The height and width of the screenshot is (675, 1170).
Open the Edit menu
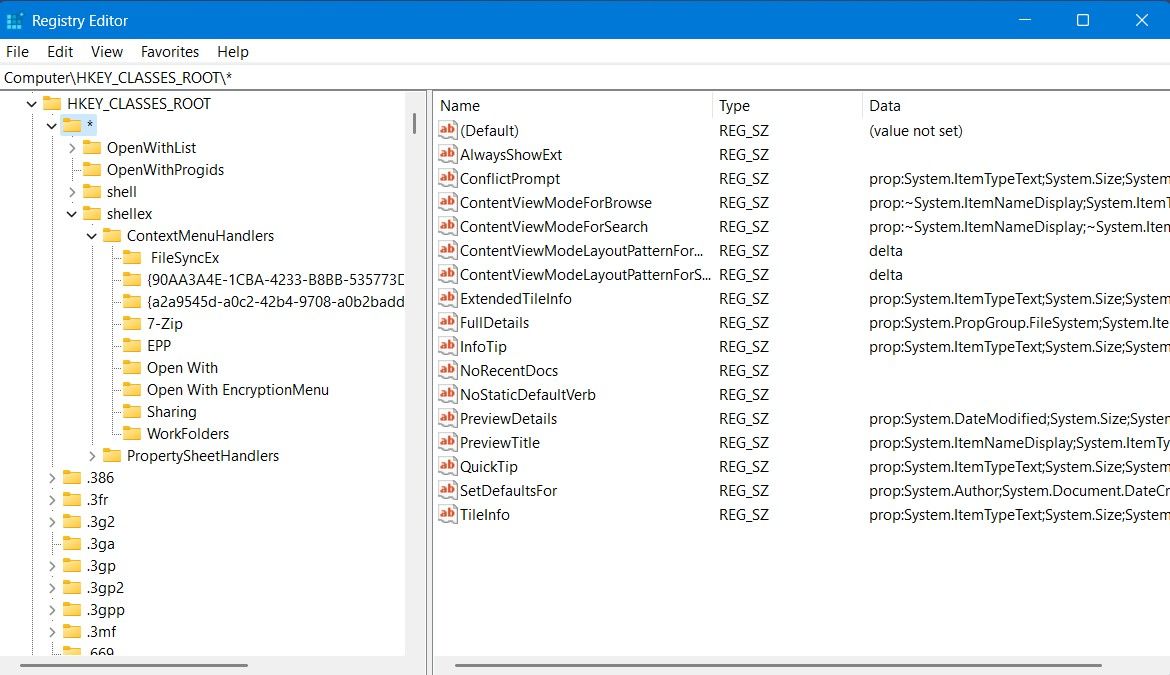tap(60, 52)
